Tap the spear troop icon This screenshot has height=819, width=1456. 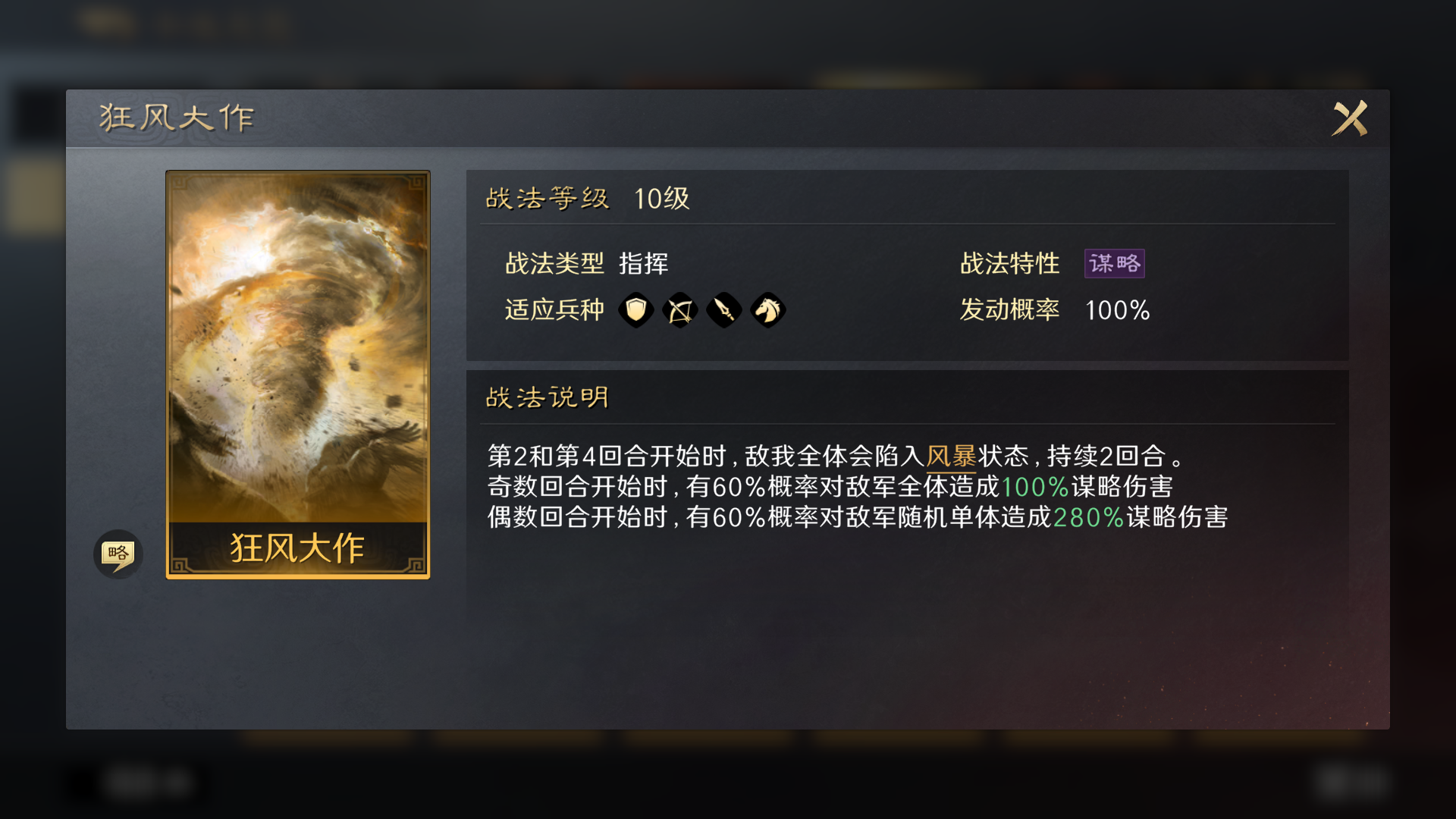723,309
